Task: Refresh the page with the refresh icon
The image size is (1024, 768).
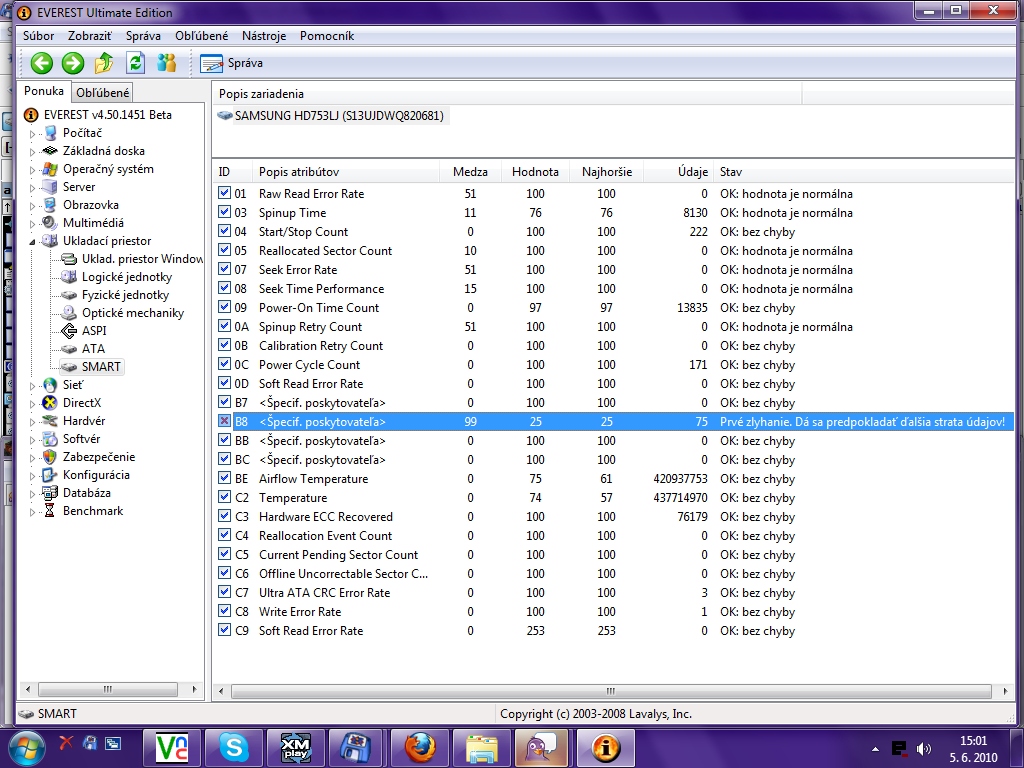Action: pos(135,63)
